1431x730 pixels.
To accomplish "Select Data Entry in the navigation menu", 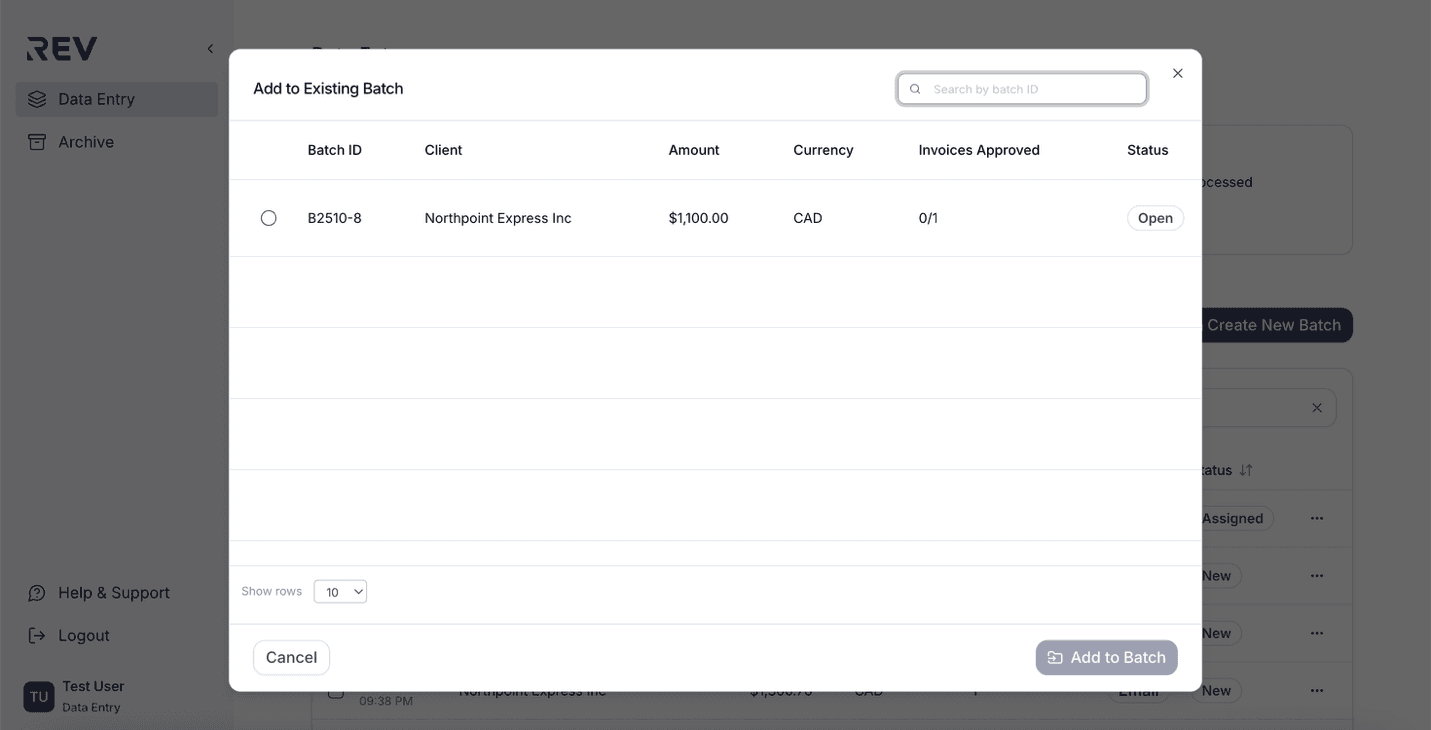I will (97, 98).
